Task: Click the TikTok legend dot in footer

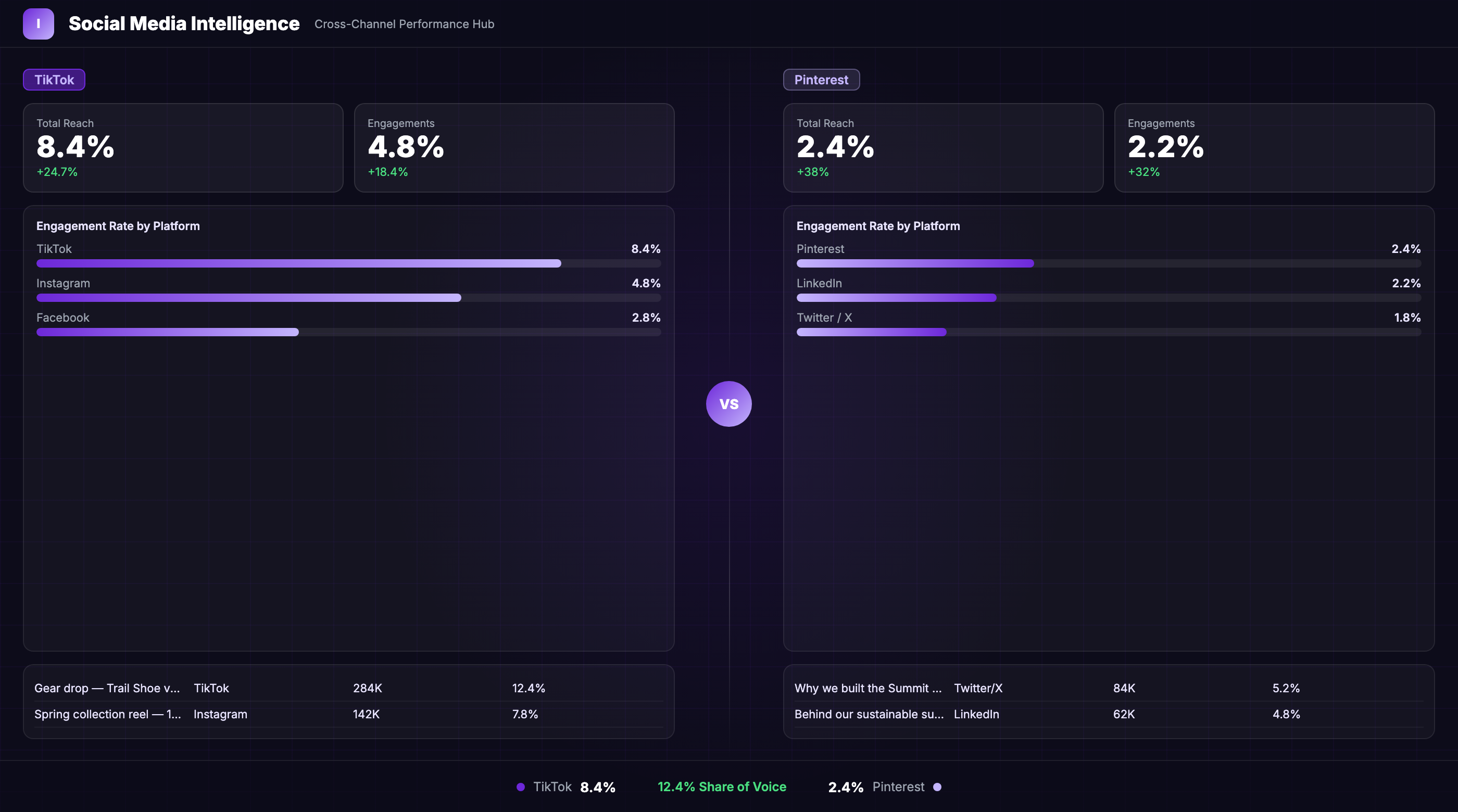Action: pyautogui.click(x=521, y=787)
